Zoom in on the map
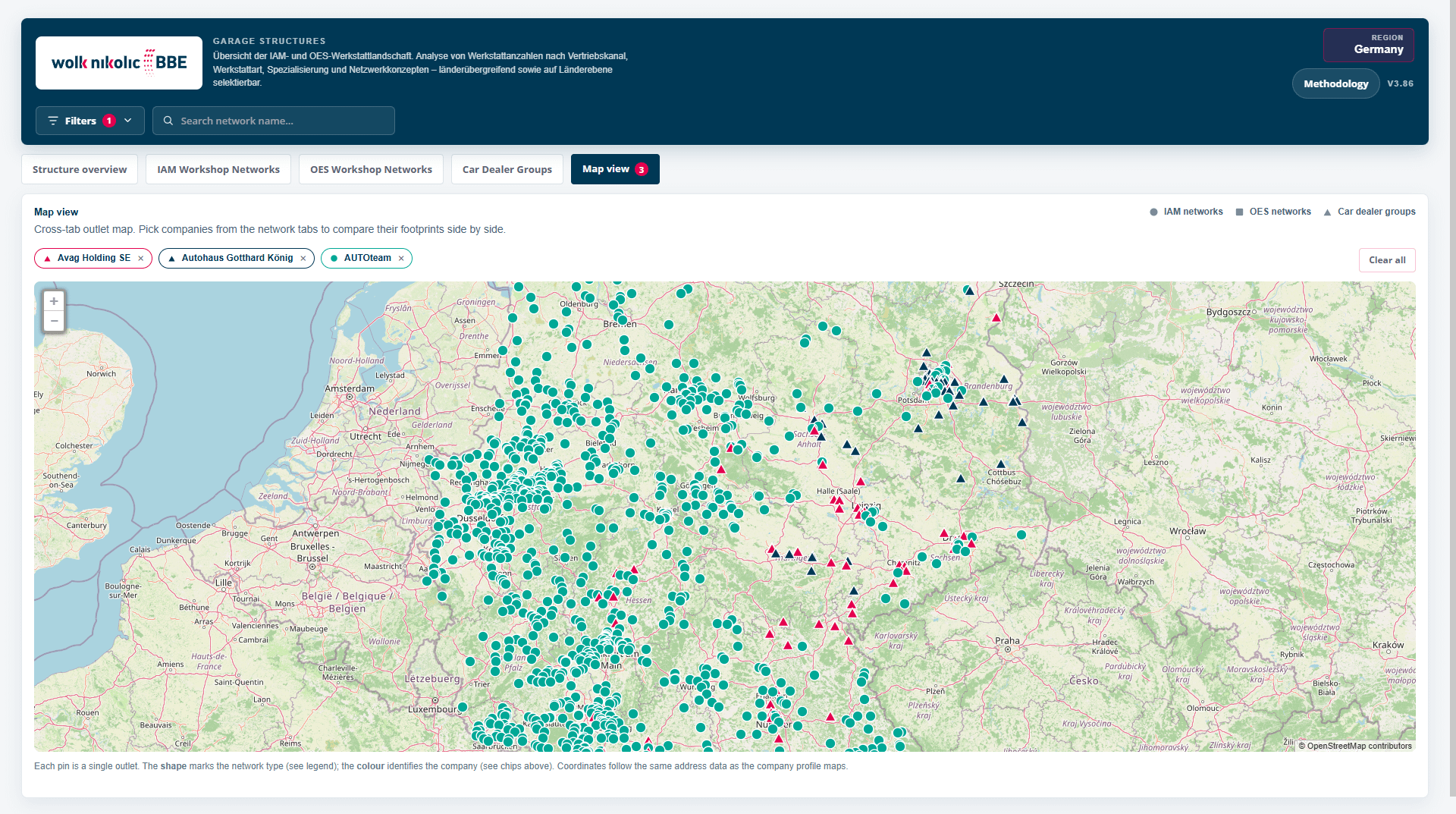1456x814 pixels. point(54,301)
